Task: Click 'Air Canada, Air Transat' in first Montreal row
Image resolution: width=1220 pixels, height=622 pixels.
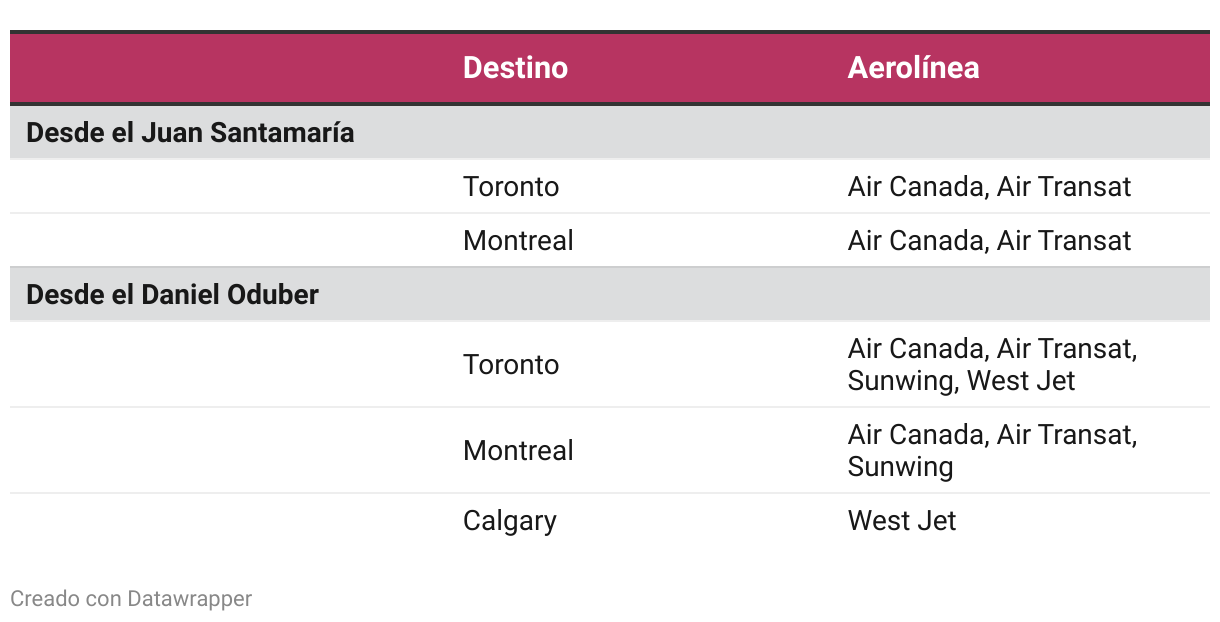Action: (x=989, y=240)
